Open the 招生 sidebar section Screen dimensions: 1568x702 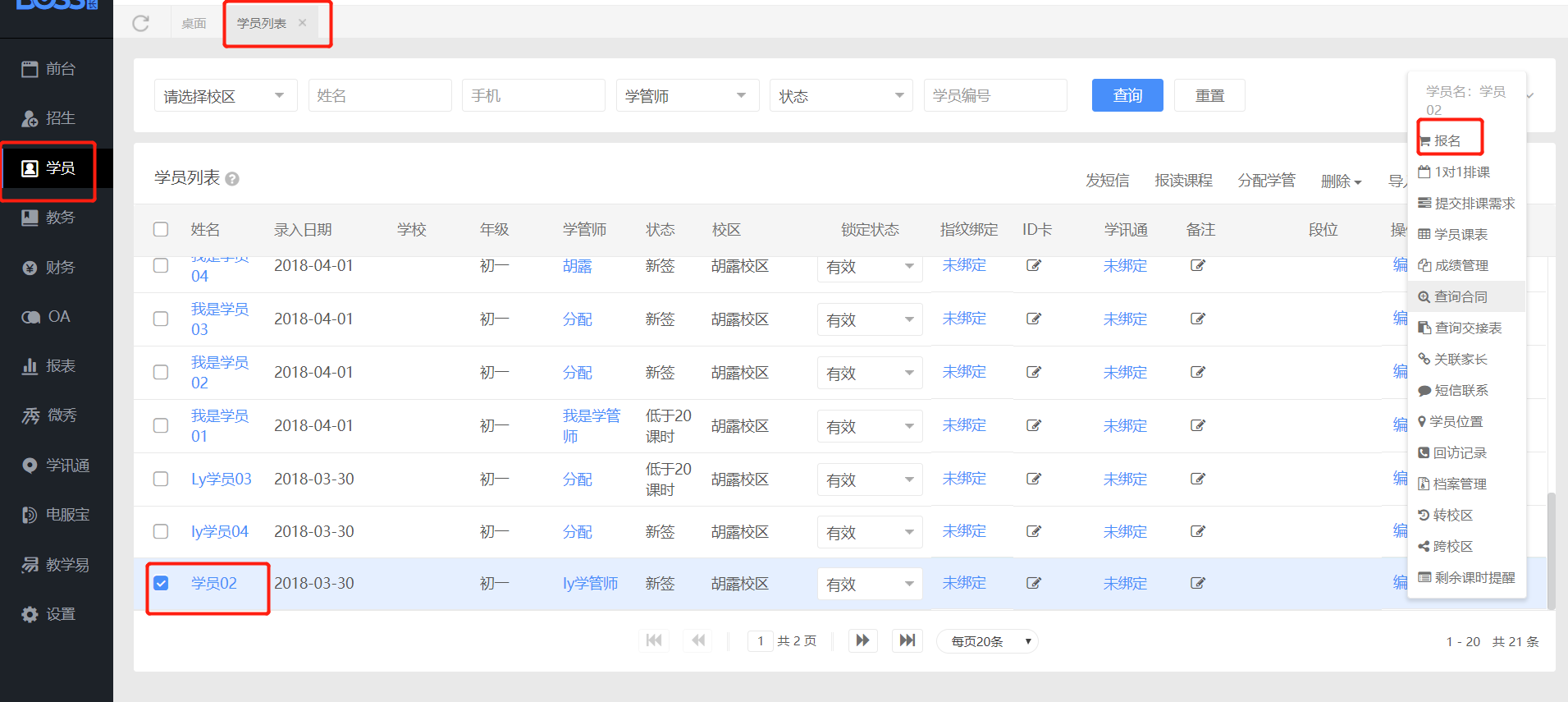pos(49,118)
